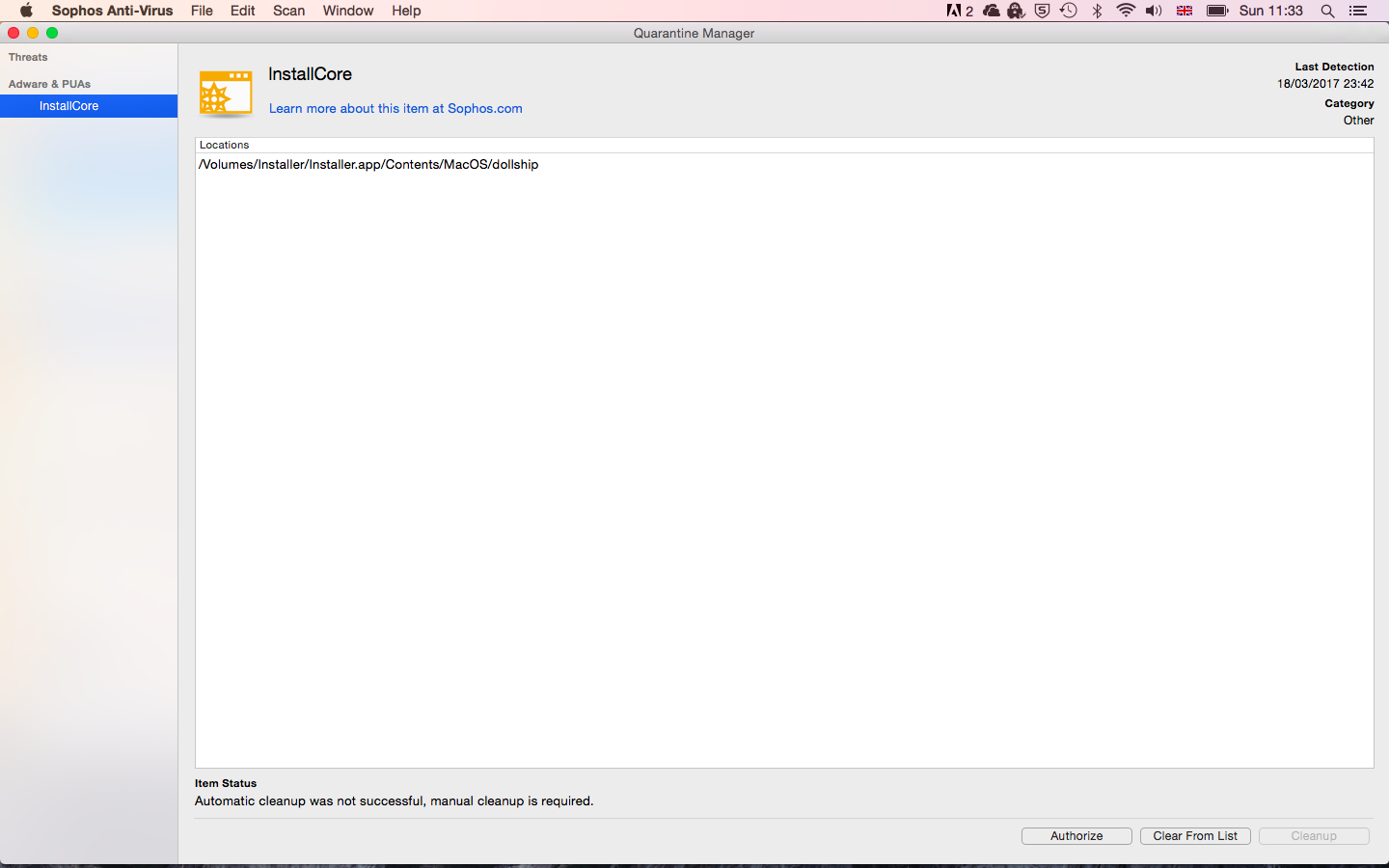Open the File menu
Viewport: 1389px width, 868px height.
pyautogui.click(x=202, y=11)
